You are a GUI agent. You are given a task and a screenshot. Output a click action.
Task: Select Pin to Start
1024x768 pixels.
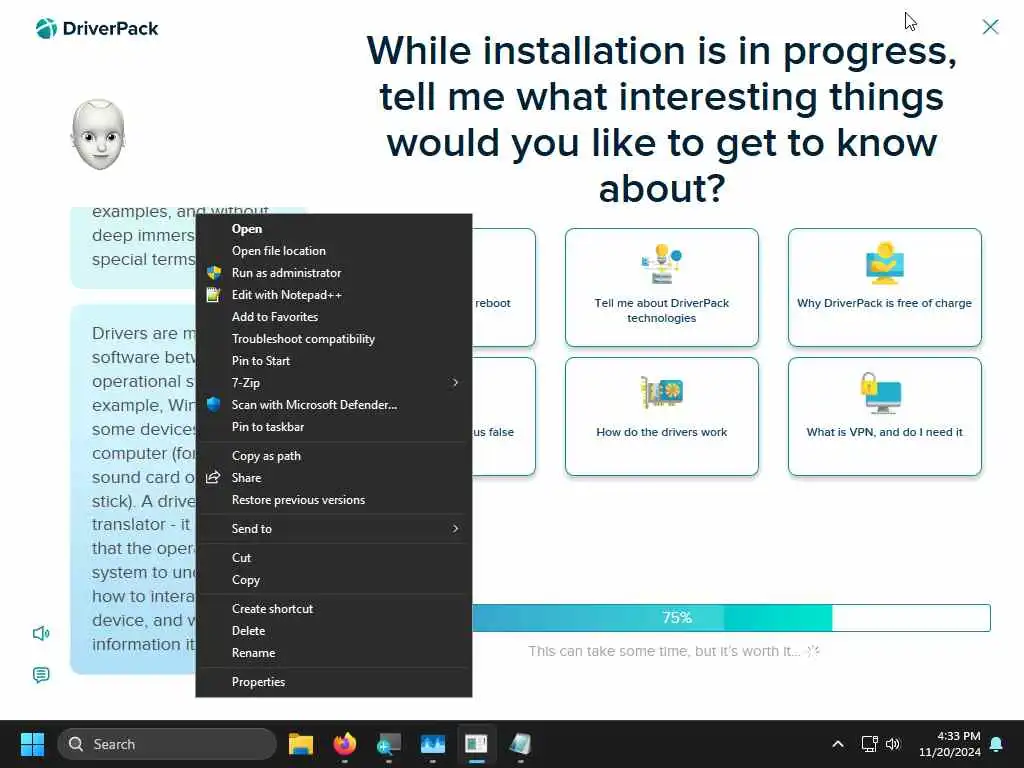[x=334, y=361]
